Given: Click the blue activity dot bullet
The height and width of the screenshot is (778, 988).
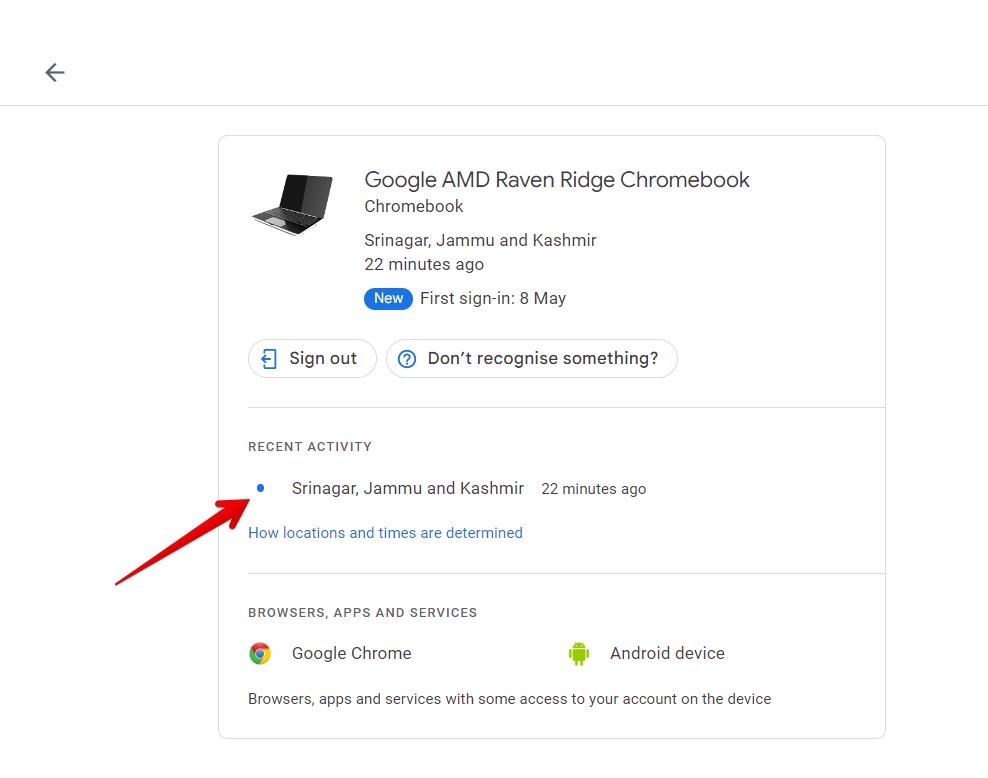Looking at the screenshot, I should pyautogui.click(x=260, y=488).
